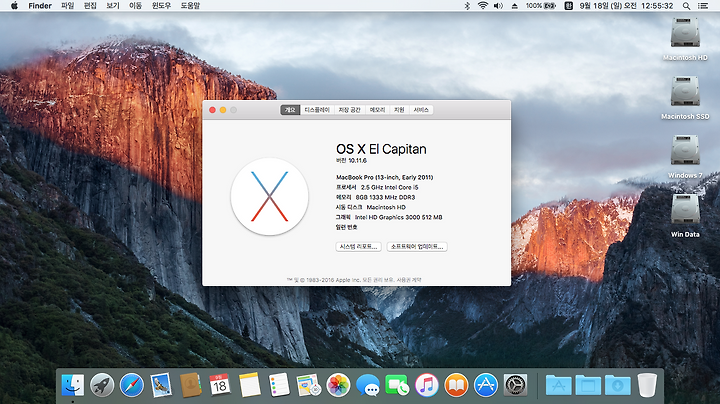Click eject icon in menu bar

(x=515, y=6)
